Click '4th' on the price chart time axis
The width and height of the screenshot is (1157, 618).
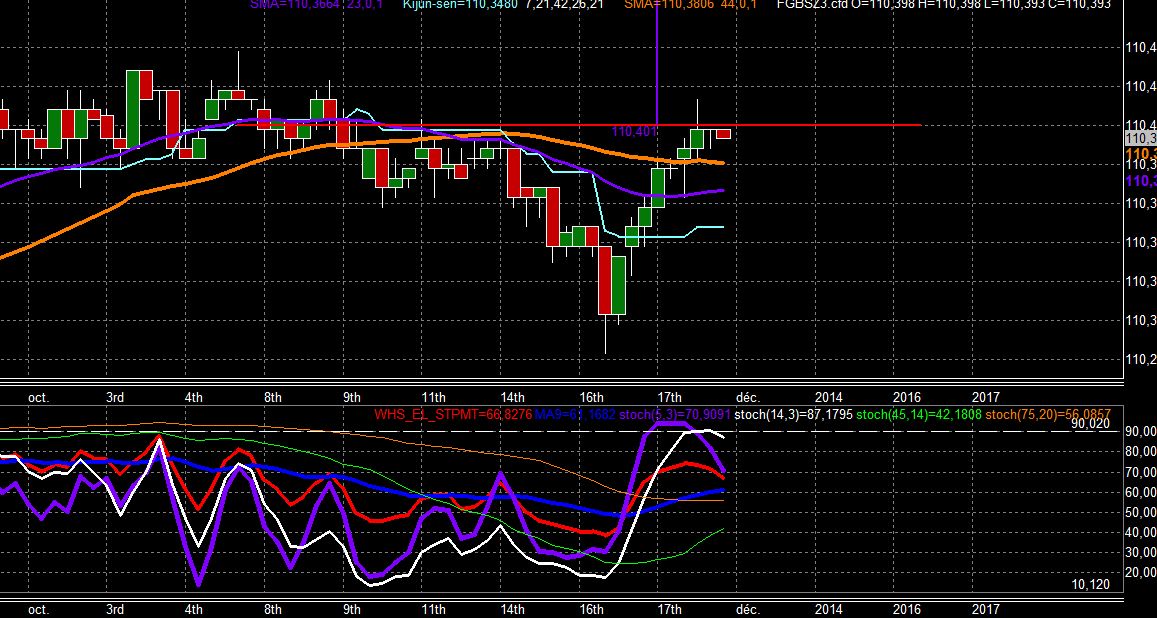tap(193, 397)
